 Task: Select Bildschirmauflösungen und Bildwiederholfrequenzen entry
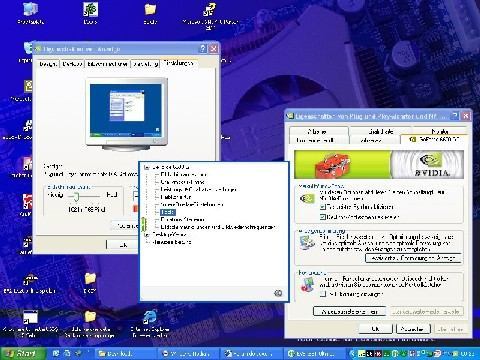(218, 227)
